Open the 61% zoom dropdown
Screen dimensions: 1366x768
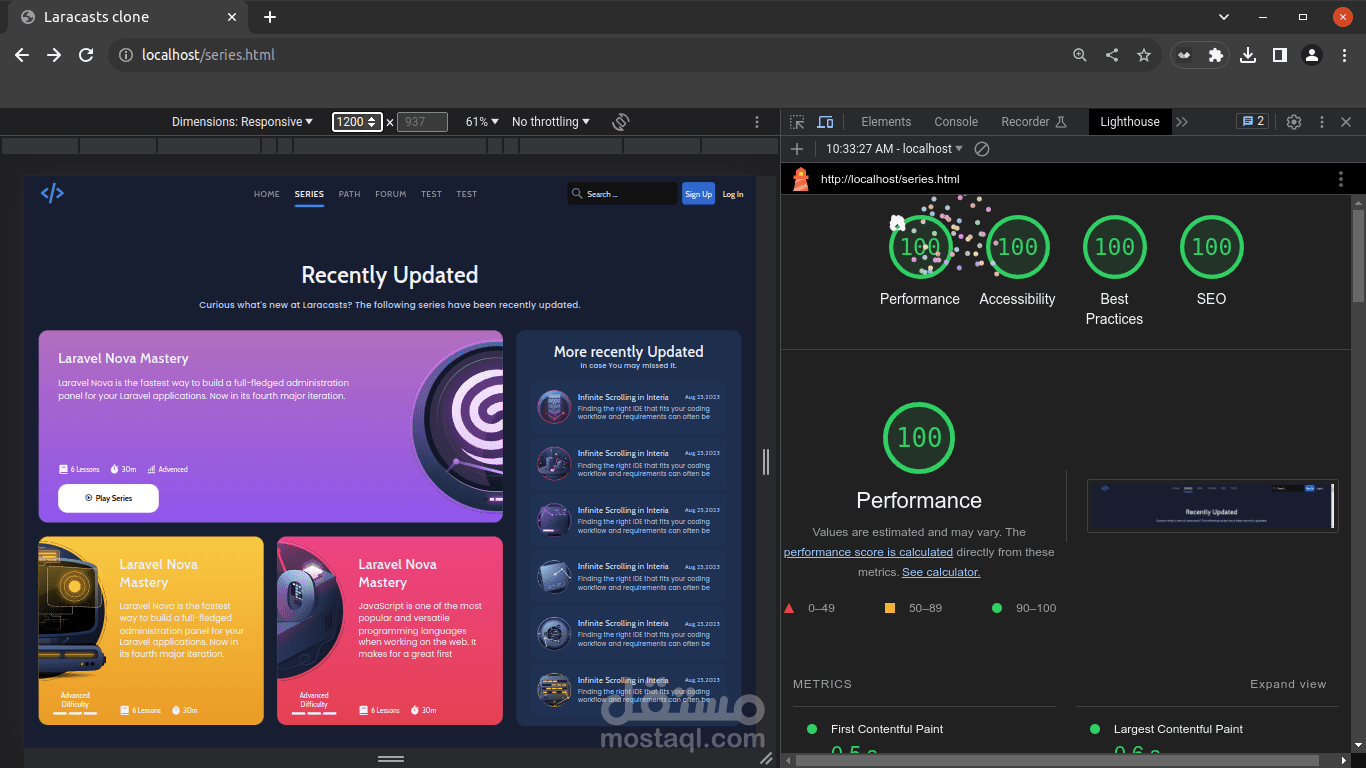coord(482,122)
